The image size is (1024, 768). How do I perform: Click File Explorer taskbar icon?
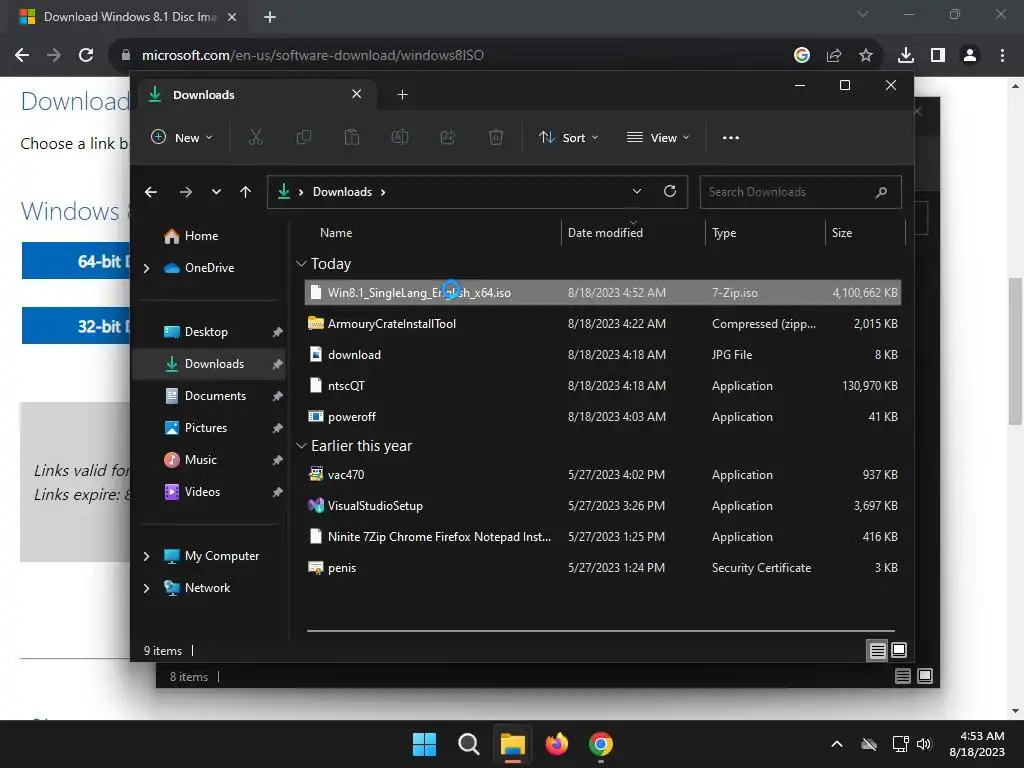tap(513, 744)
